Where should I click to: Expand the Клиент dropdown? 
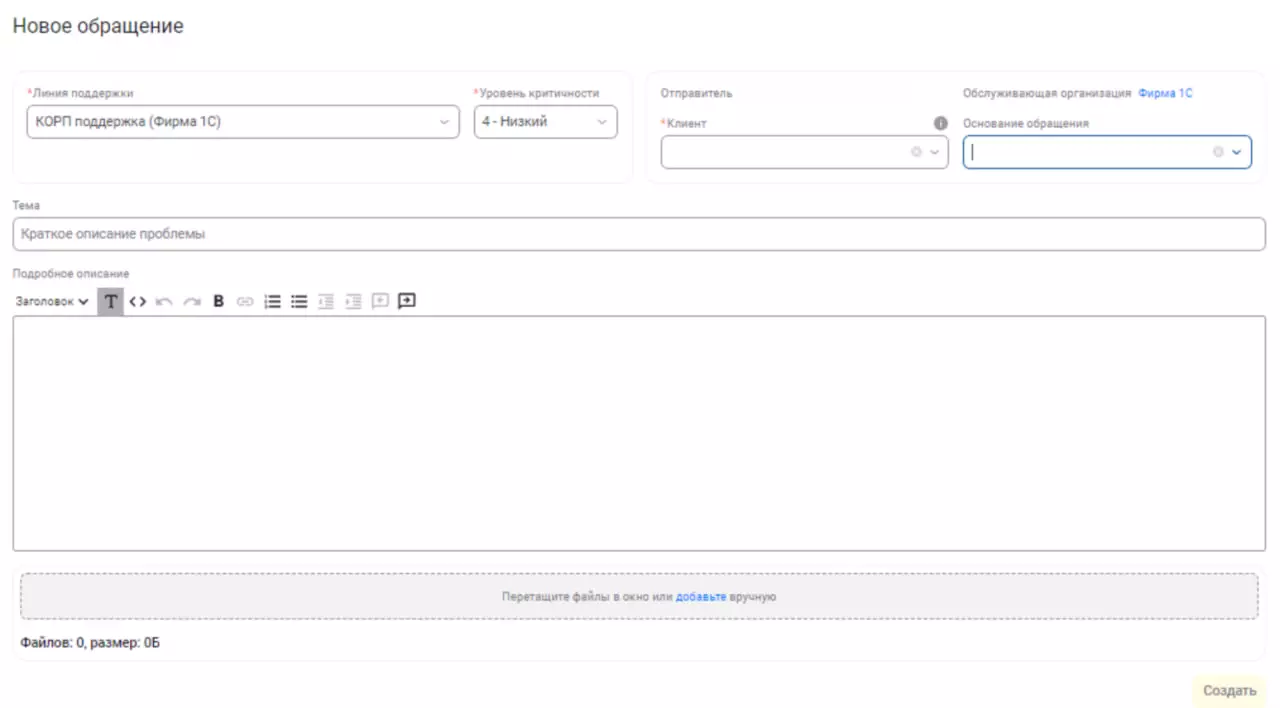pos(934,151)
